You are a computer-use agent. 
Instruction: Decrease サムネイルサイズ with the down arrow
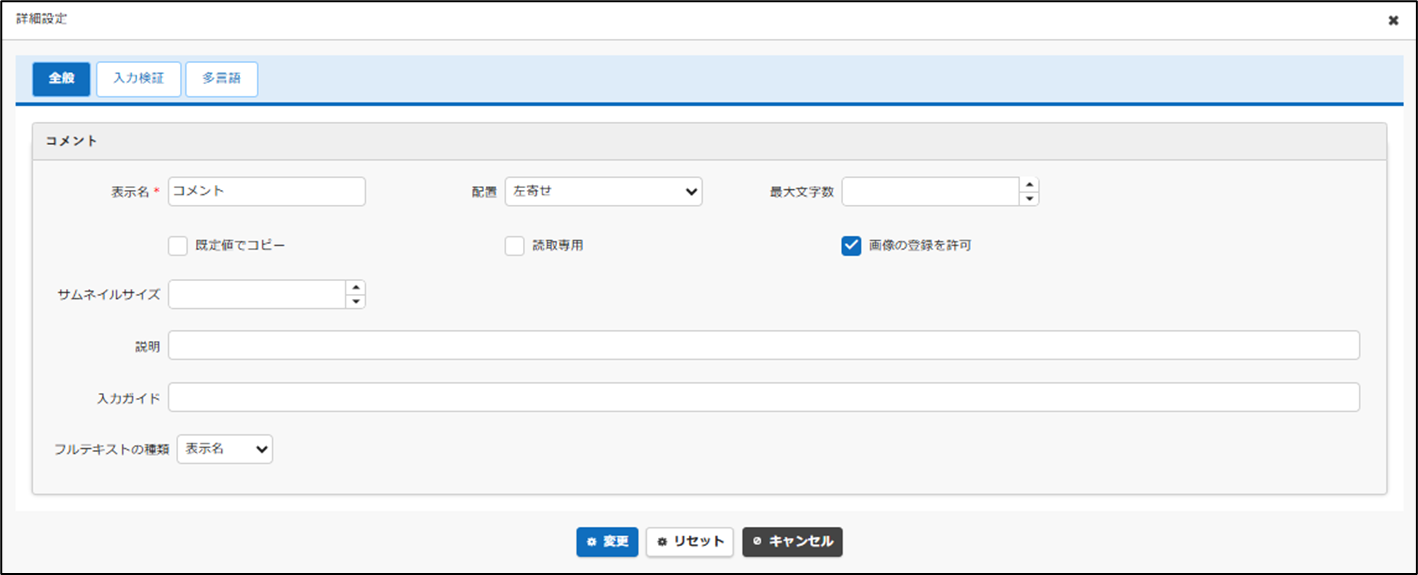point(355,302)
